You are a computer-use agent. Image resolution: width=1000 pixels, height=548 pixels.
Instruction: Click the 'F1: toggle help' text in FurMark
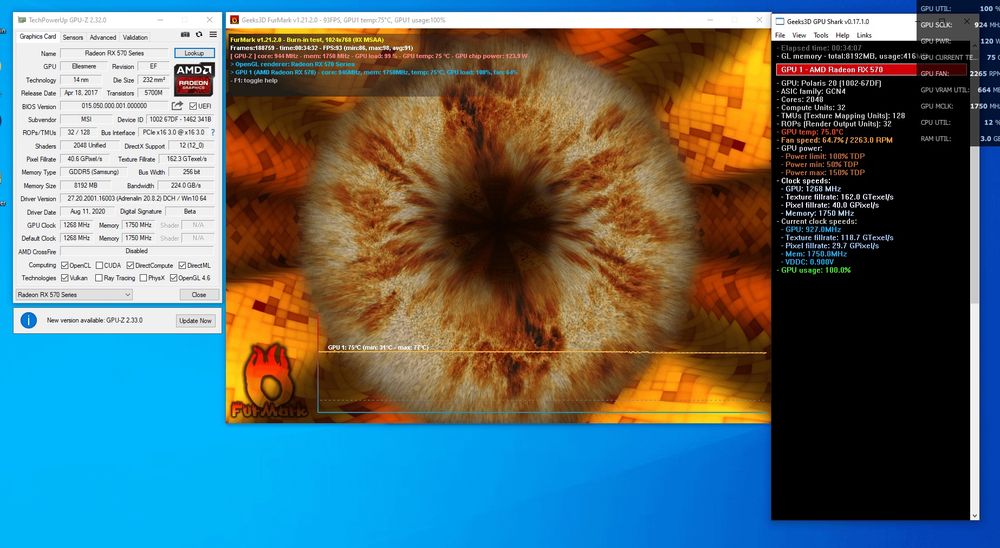coord(256,81)
